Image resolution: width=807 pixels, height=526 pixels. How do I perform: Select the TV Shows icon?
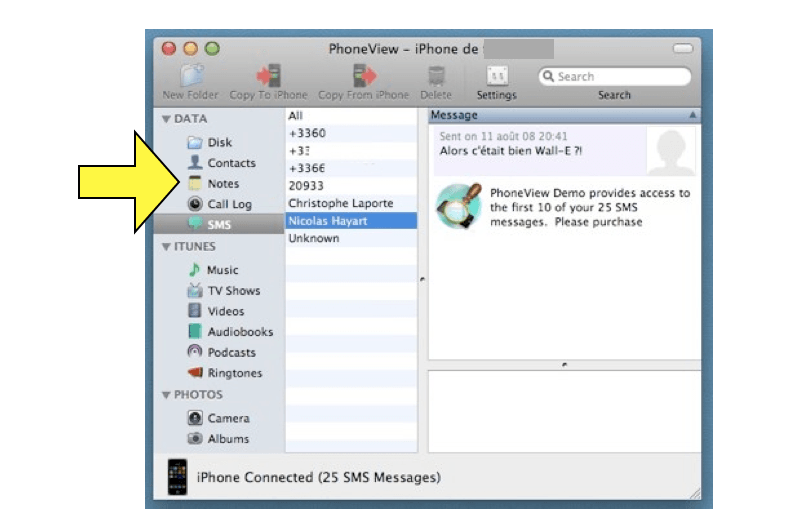click(195, 290)
